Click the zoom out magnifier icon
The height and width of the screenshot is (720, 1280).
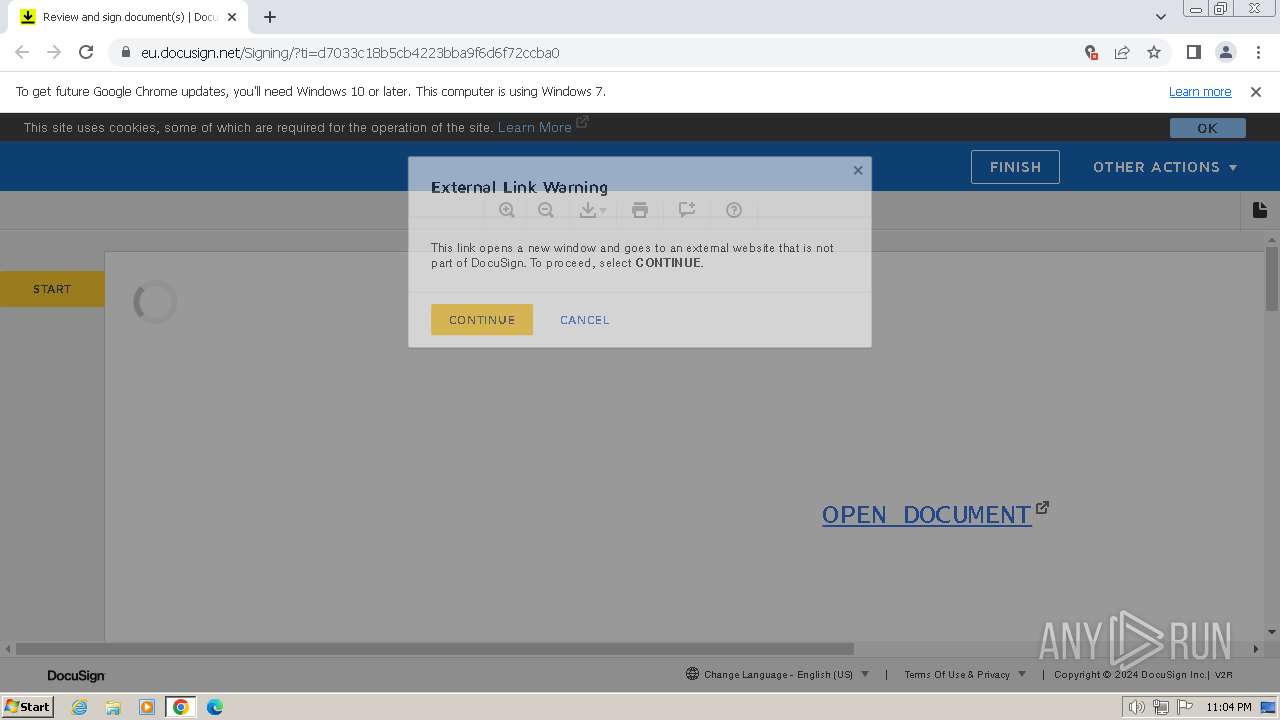[x=546, y=210]
